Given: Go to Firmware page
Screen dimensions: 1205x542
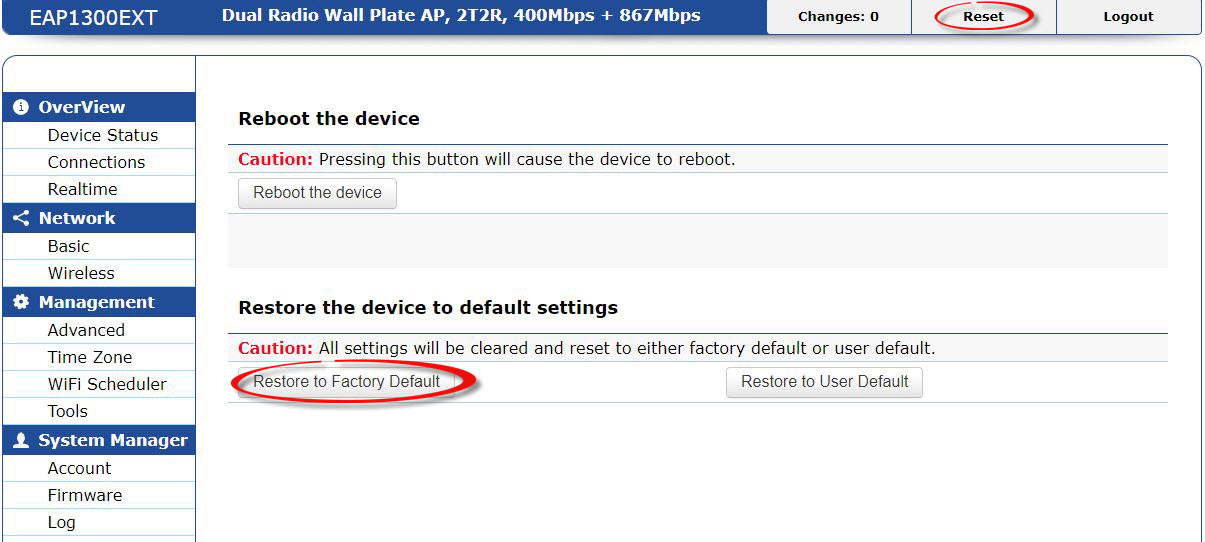Looking at the screenshot, I should coord(85,495).
